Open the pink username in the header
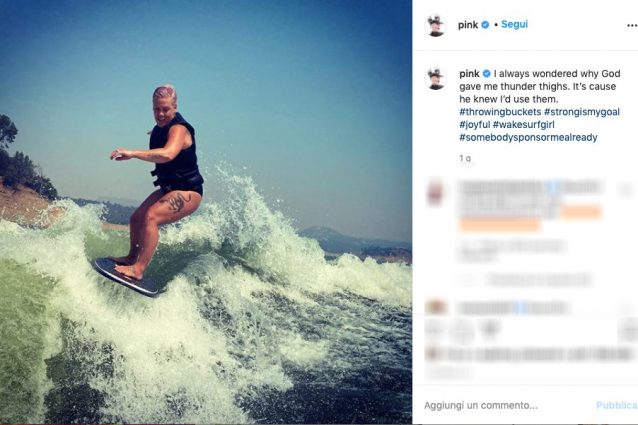The width and height of the screenshot is (638, 425). [468, 25]
